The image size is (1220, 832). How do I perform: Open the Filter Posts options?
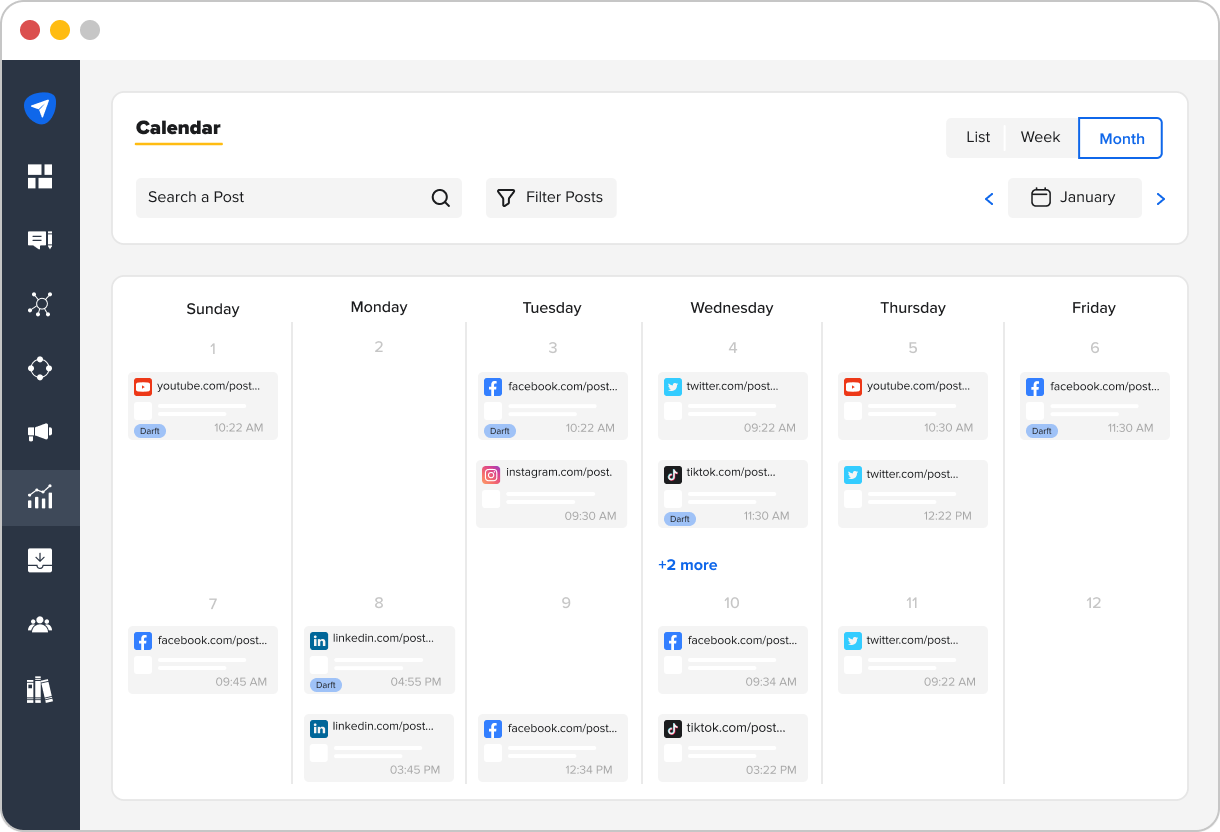(x=551, y=198)
